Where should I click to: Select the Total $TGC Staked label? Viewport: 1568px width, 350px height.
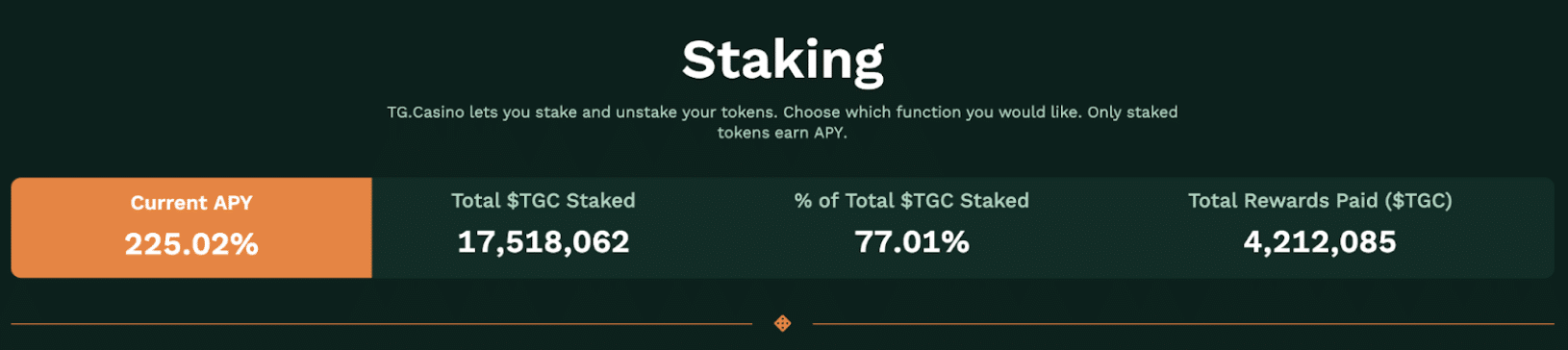pyautogui.click(x=544, y=201)
